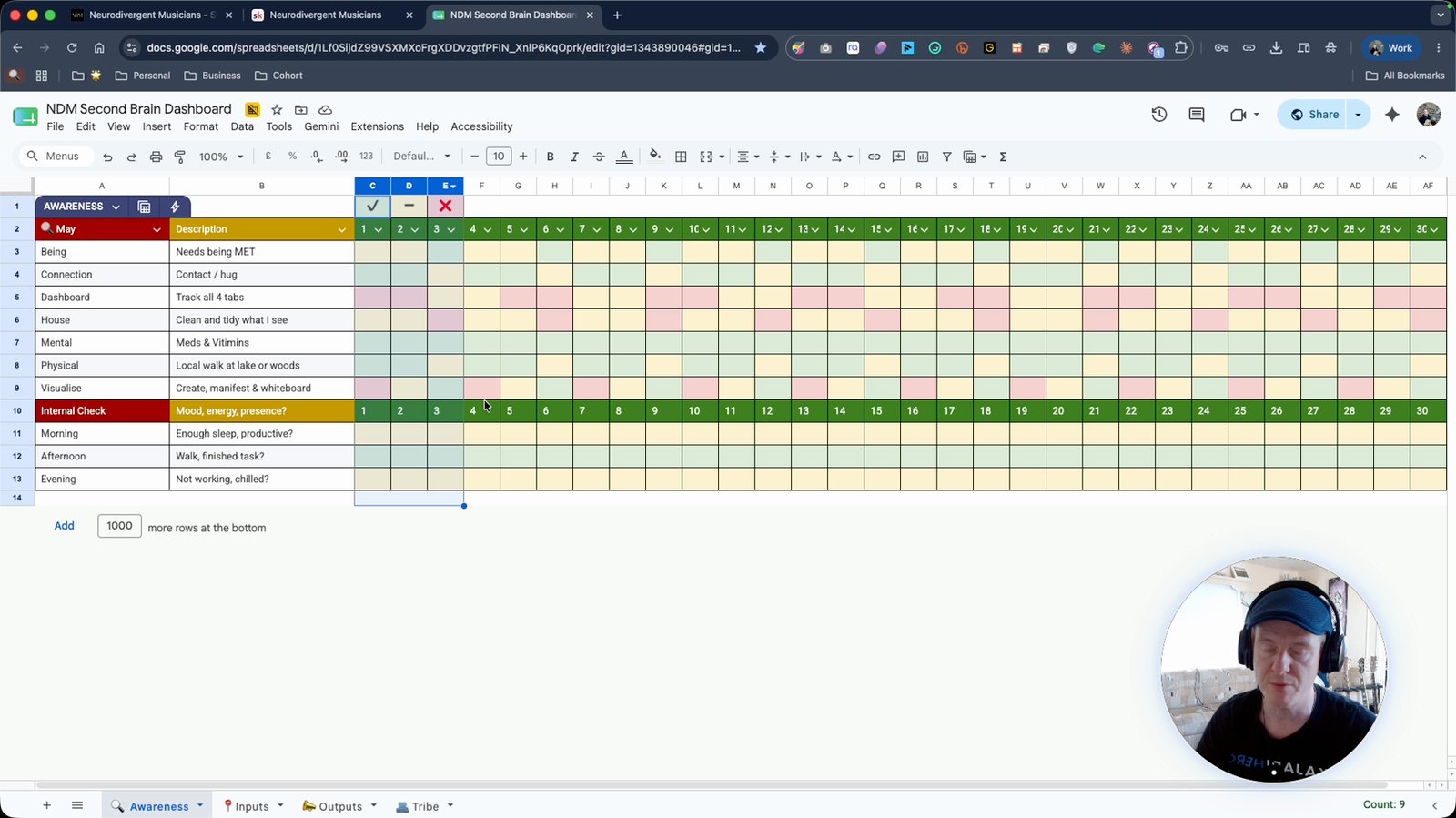Open the Description column dropdown arrow
This screenshot has height=818, width=1456.
pos(342,229)
